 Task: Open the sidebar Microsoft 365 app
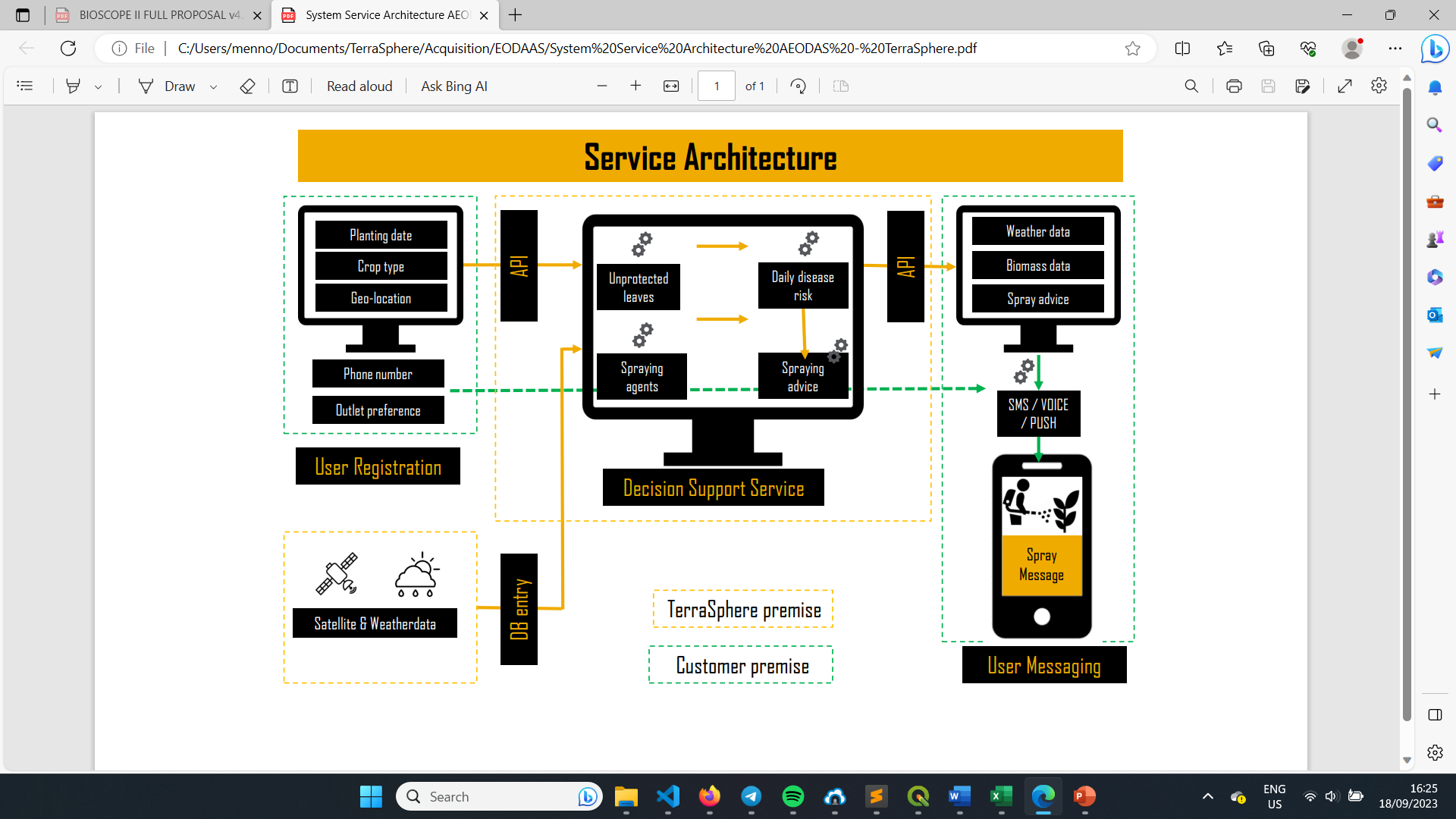click(x=1435, y=277)
